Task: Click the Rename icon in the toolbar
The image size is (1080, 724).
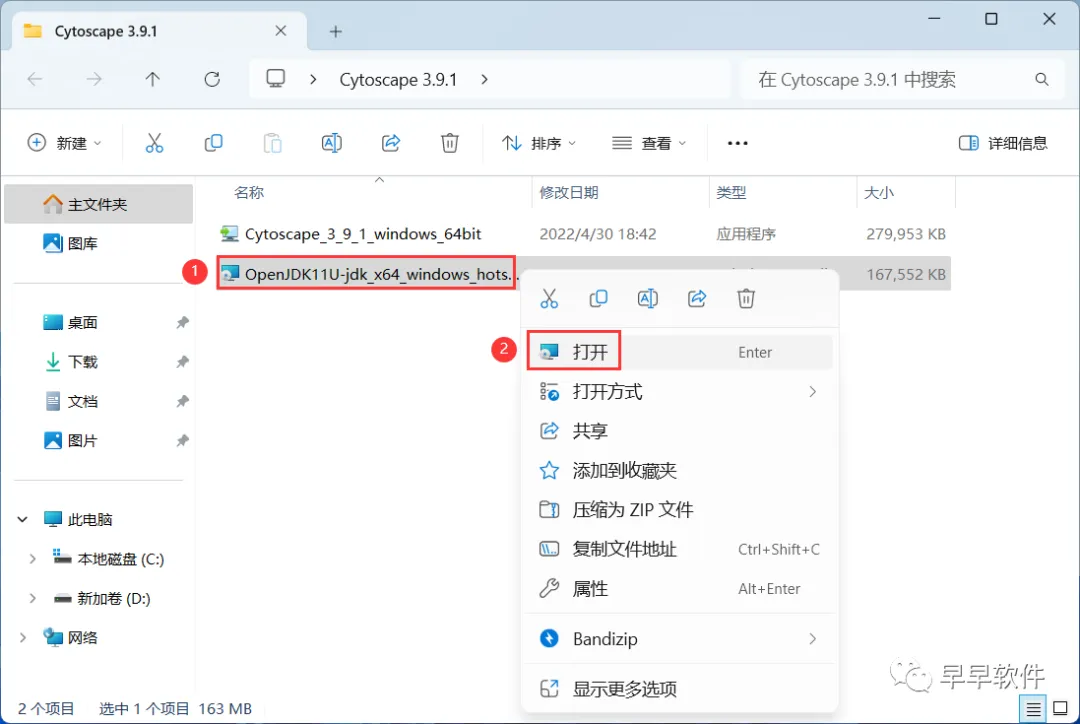Action: pyautogui.click(x=331, y=143)
